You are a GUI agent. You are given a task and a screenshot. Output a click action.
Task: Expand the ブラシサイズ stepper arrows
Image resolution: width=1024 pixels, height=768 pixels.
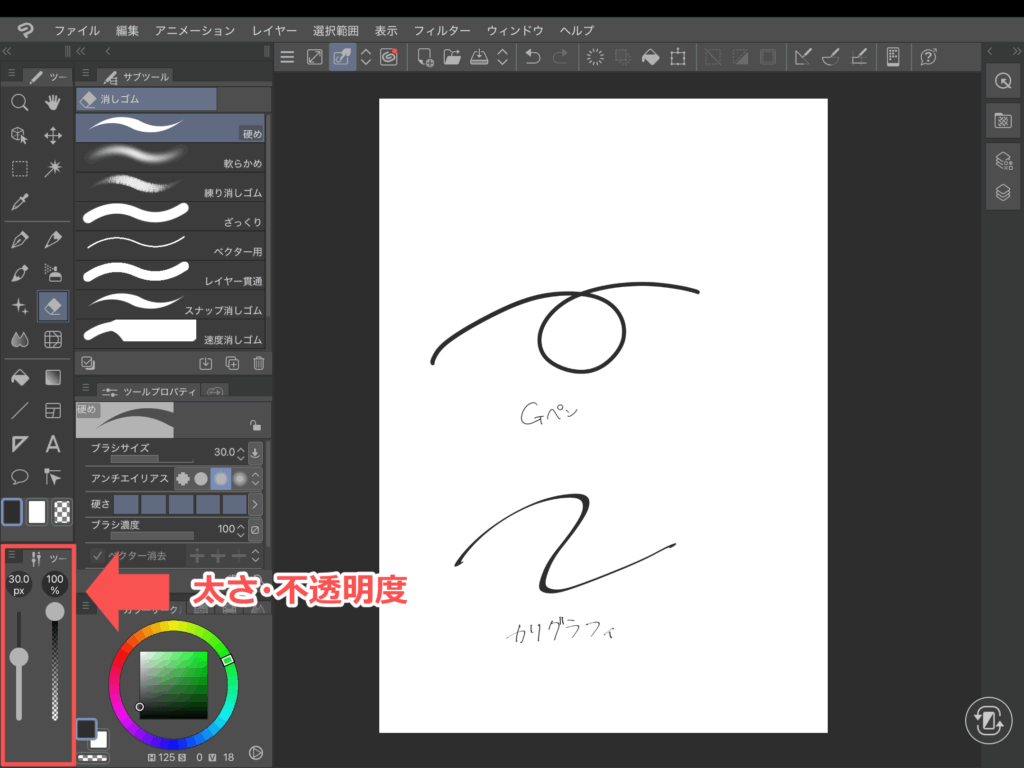pyautogui.click(x=242, y=452)
